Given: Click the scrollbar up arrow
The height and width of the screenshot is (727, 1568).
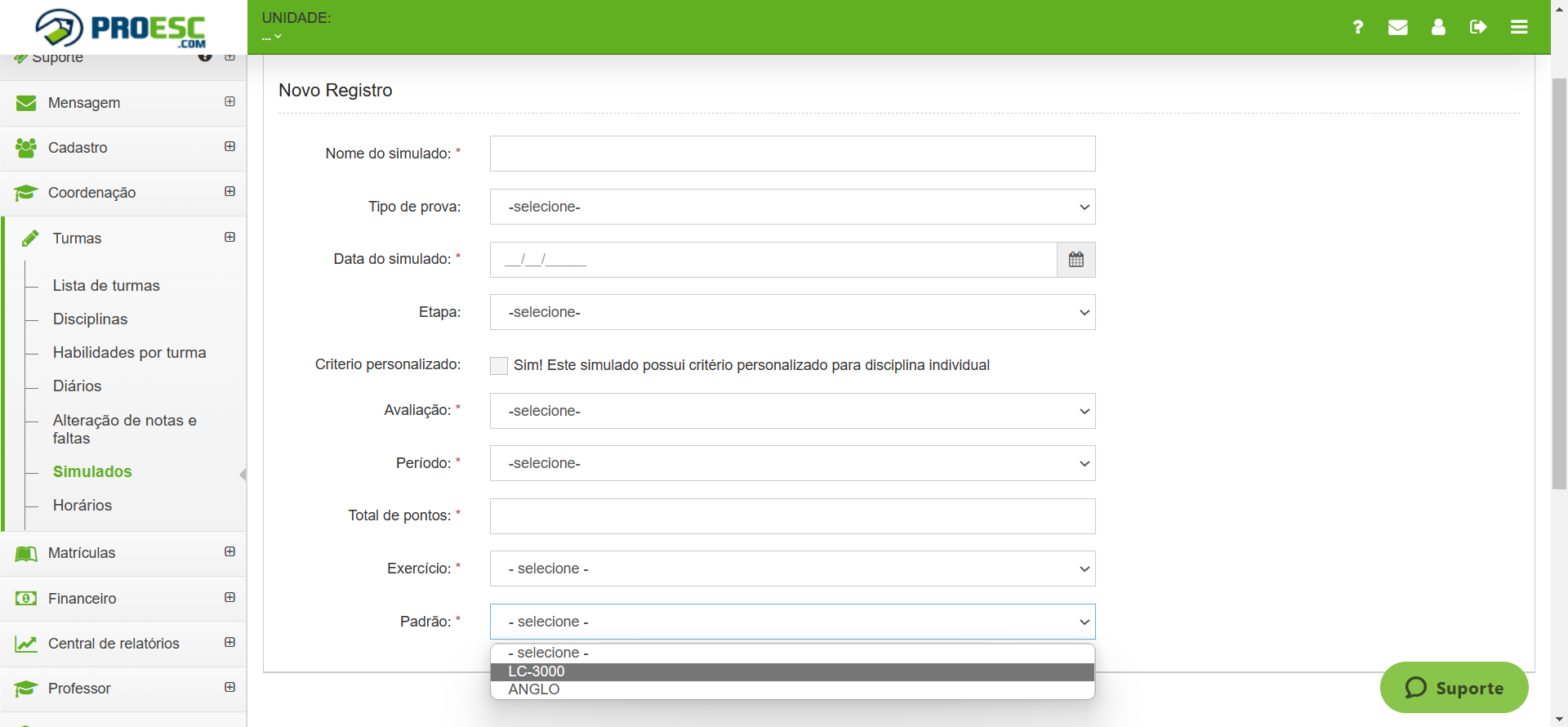Looking at the screenshot, I should 1559,7.
